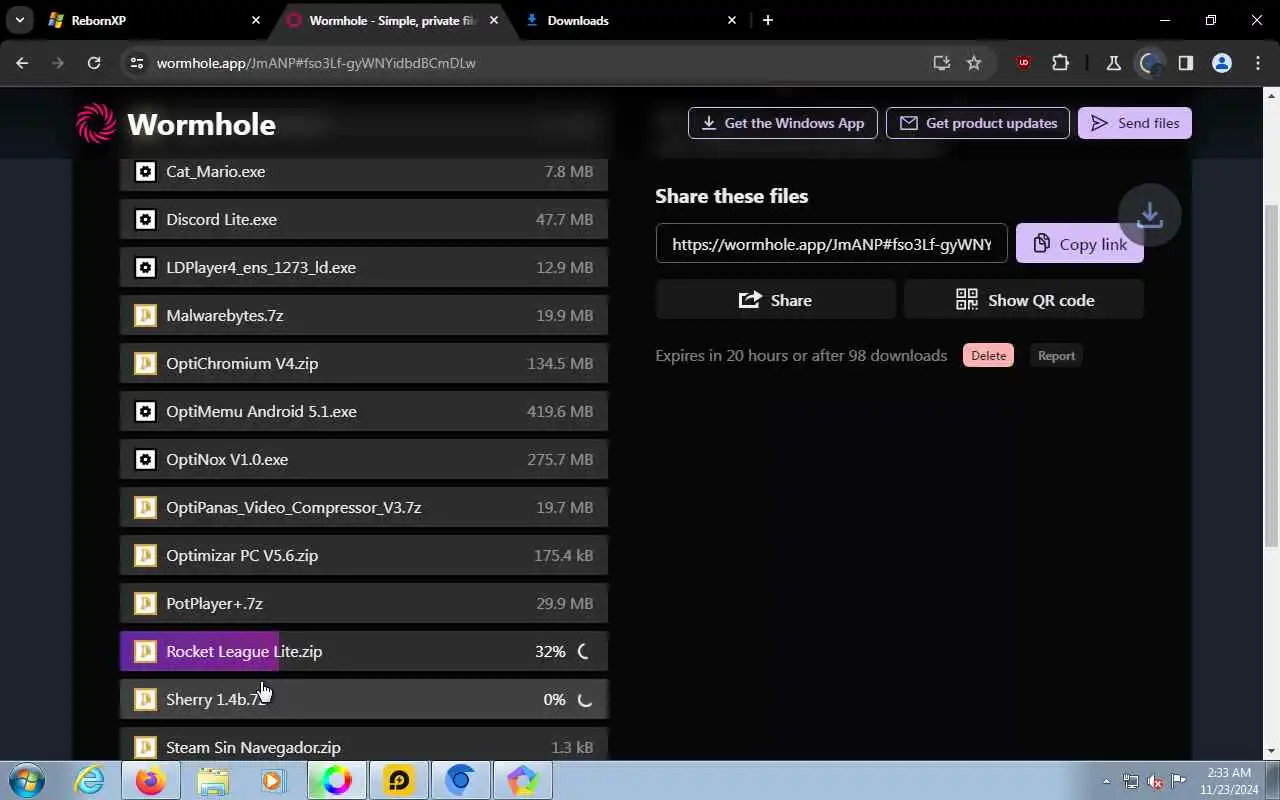The width and height of the screenshot is (1280, 800).
Task: Open the colorful ring app in taskbar
Action: pos(337,780)
